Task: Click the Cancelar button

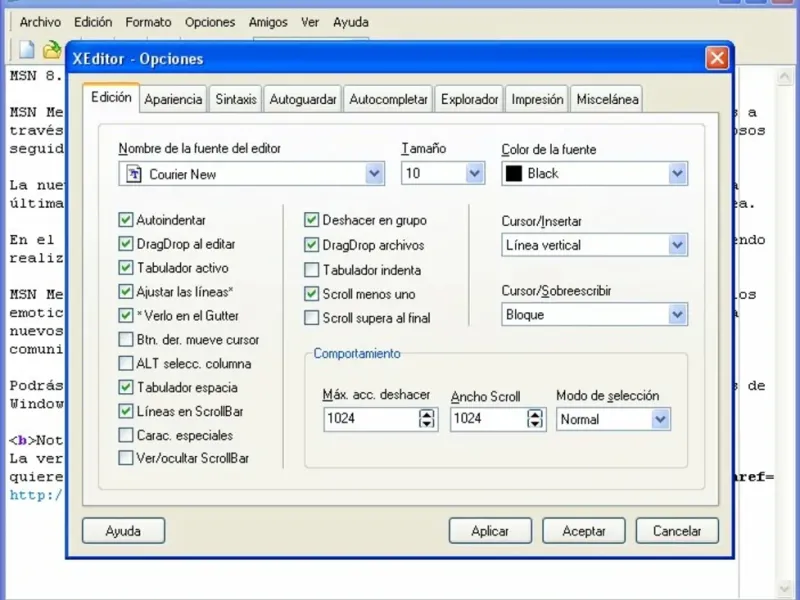Action: pyautogui.click(x=677, y=531)
